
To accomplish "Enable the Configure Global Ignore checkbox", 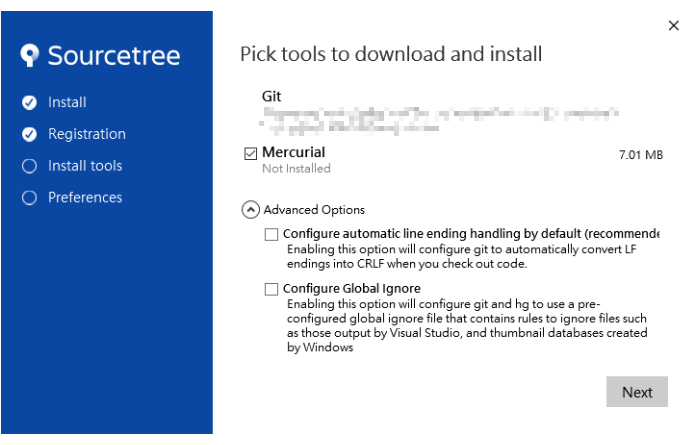I will tap(271, 289).
